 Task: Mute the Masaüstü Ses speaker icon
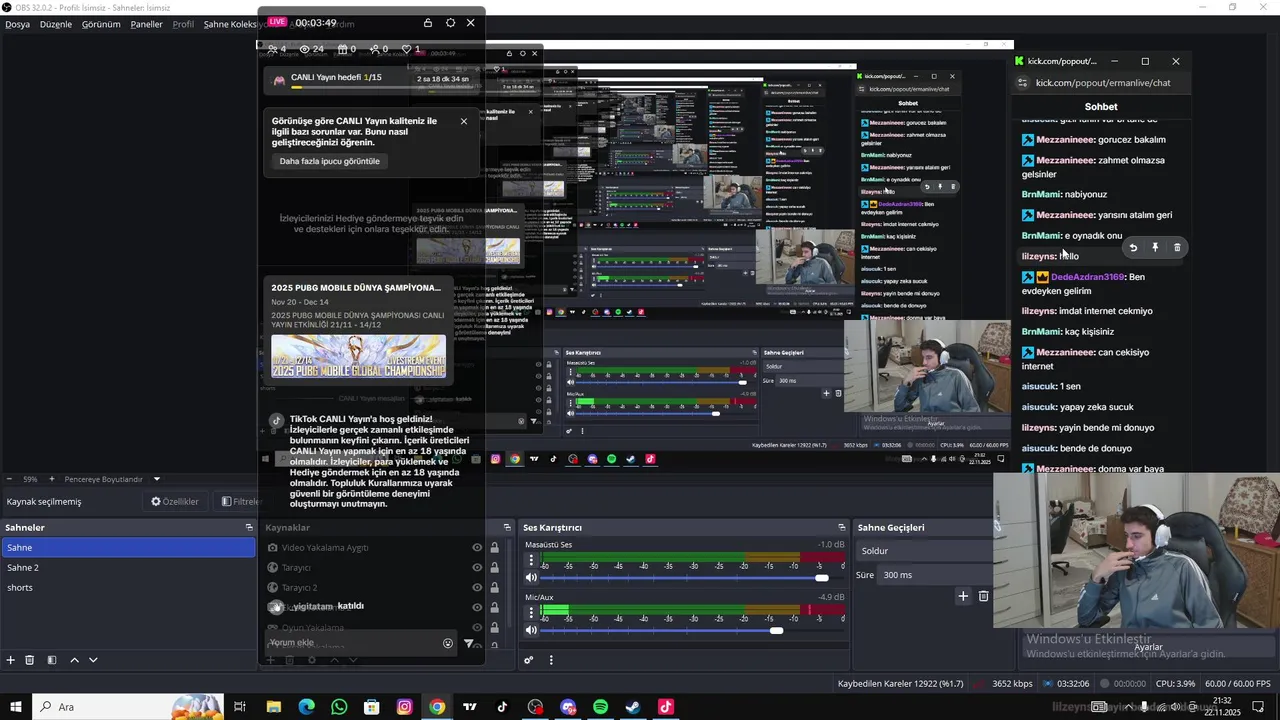(531, 578)
